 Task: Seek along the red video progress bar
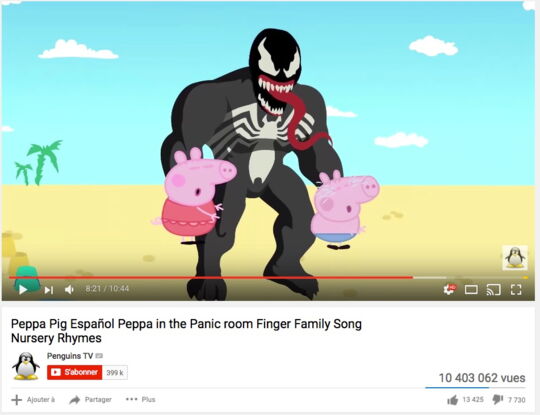[269, 277]
